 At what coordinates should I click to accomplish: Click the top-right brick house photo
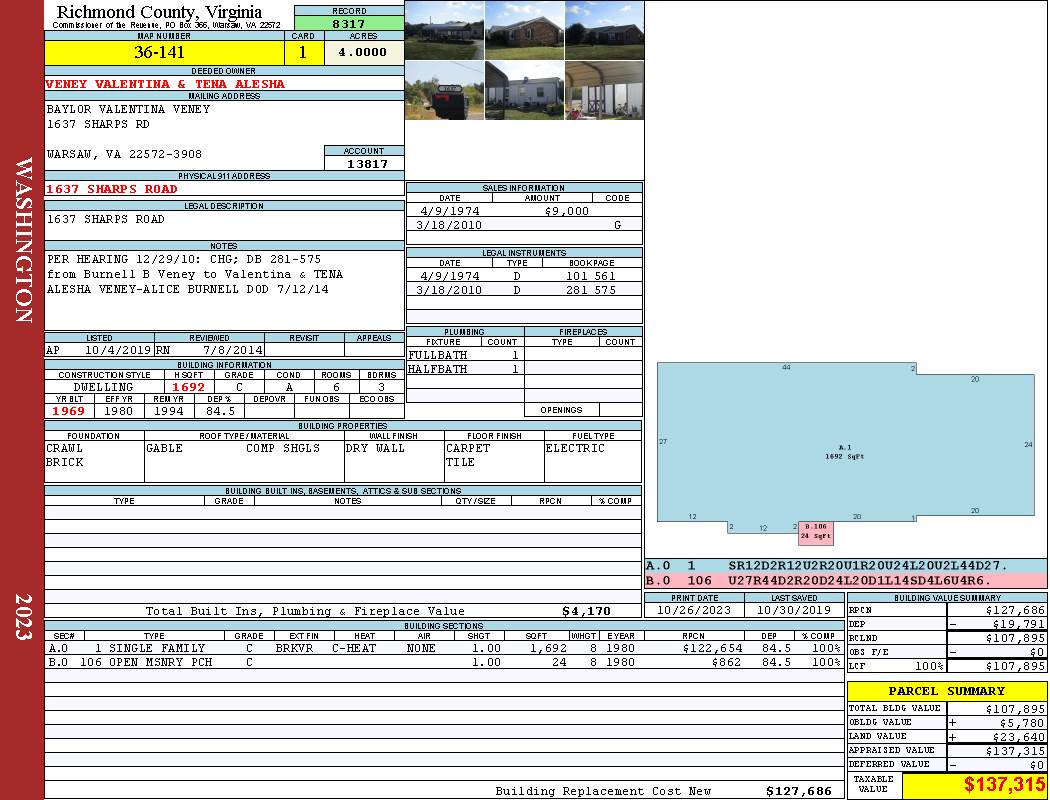pyautogui.click(x=604, y=30)
